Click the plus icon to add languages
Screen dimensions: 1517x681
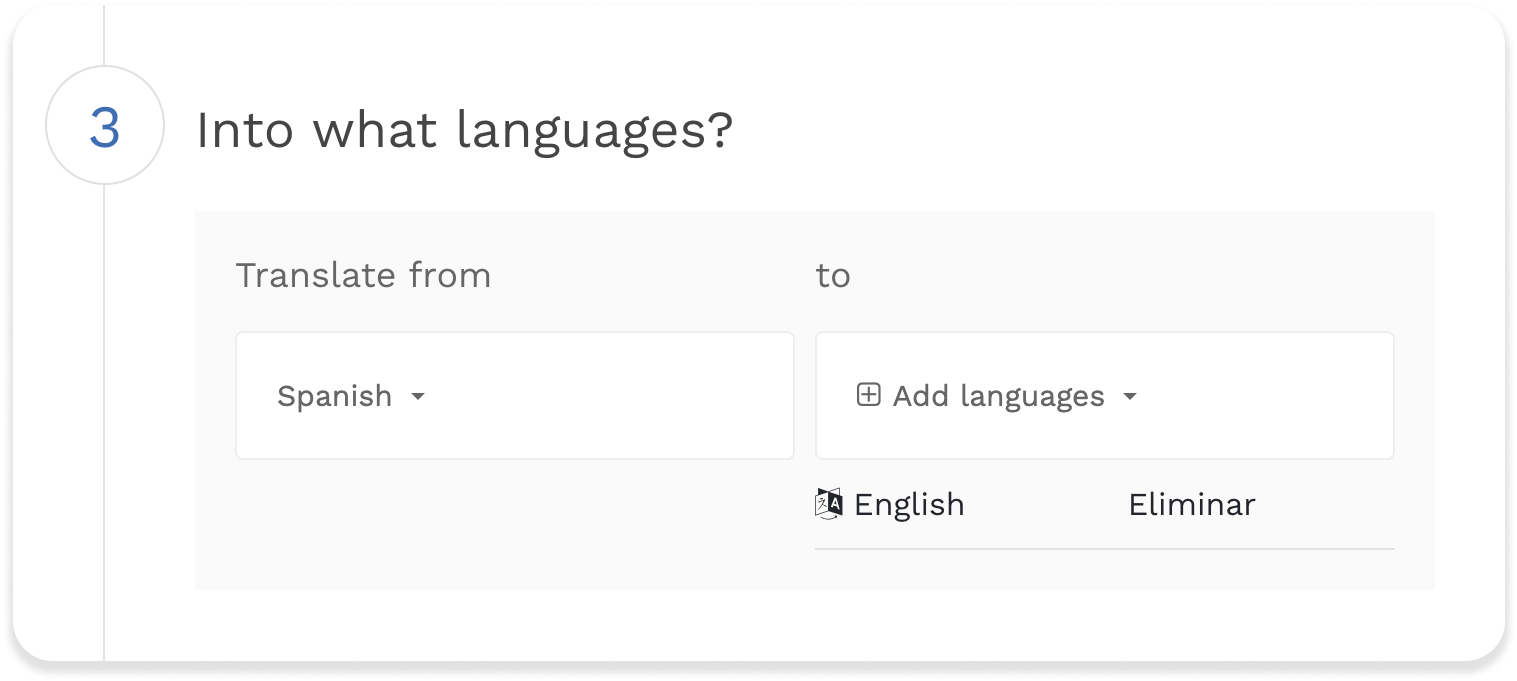(x=867, y=396)
